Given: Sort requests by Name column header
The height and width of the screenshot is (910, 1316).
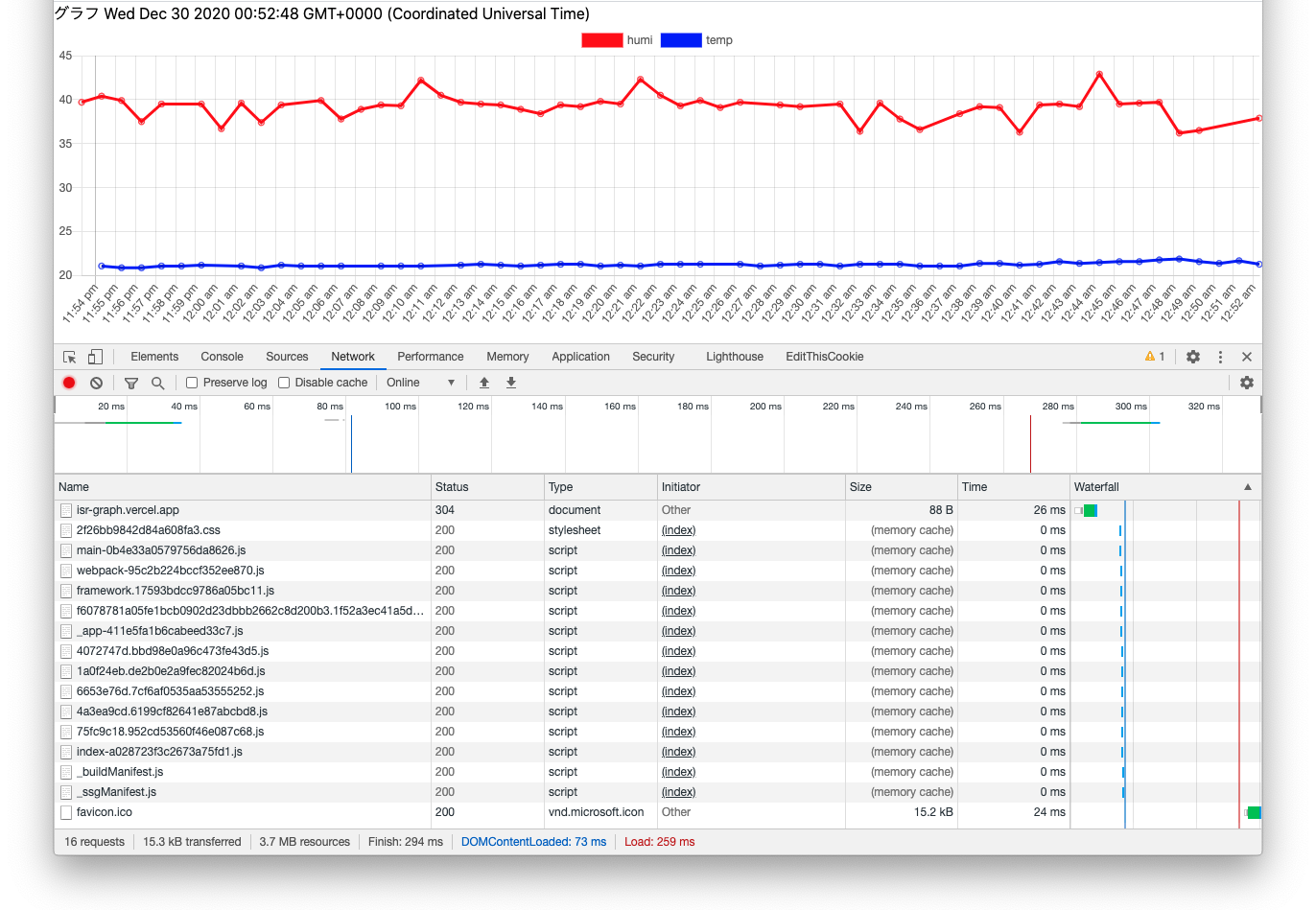Looking at the screenshot, I should pyautogui.click(x=243, y=487).
